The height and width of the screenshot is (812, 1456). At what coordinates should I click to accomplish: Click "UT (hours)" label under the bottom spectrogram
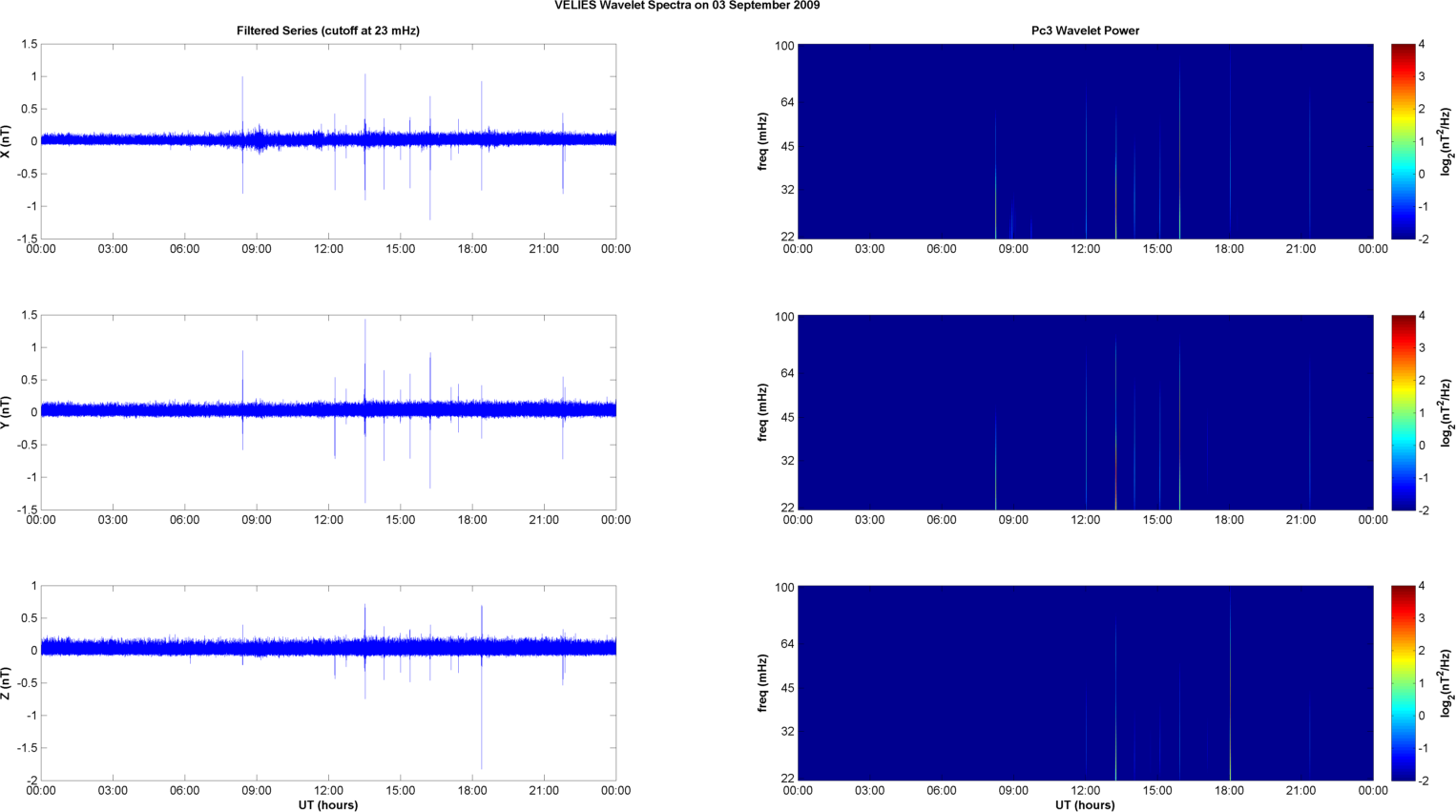click(x=1085, y=805)
